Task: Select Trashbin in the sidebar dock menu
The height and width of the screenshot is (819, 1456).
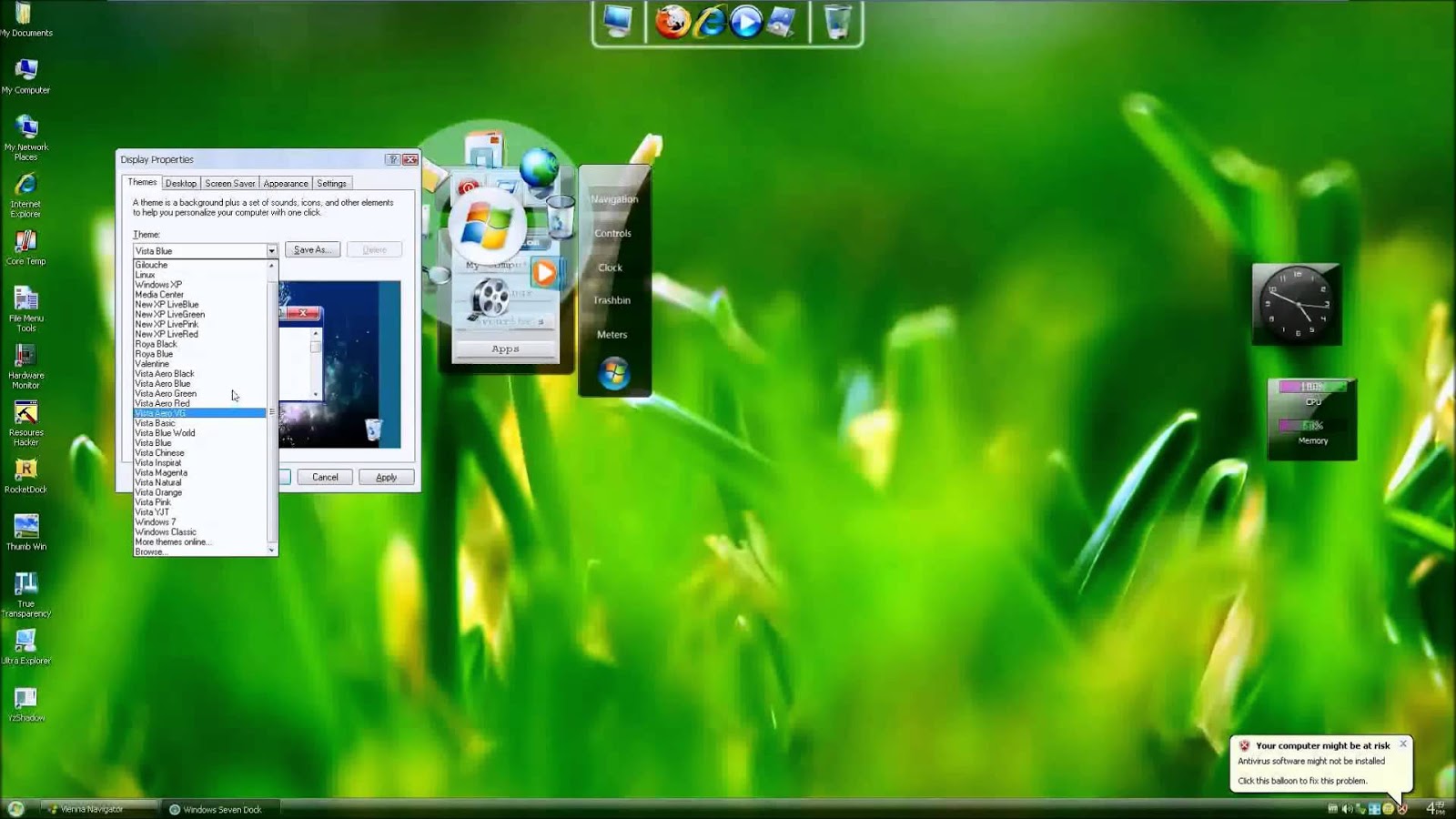Action: [612, 300]
